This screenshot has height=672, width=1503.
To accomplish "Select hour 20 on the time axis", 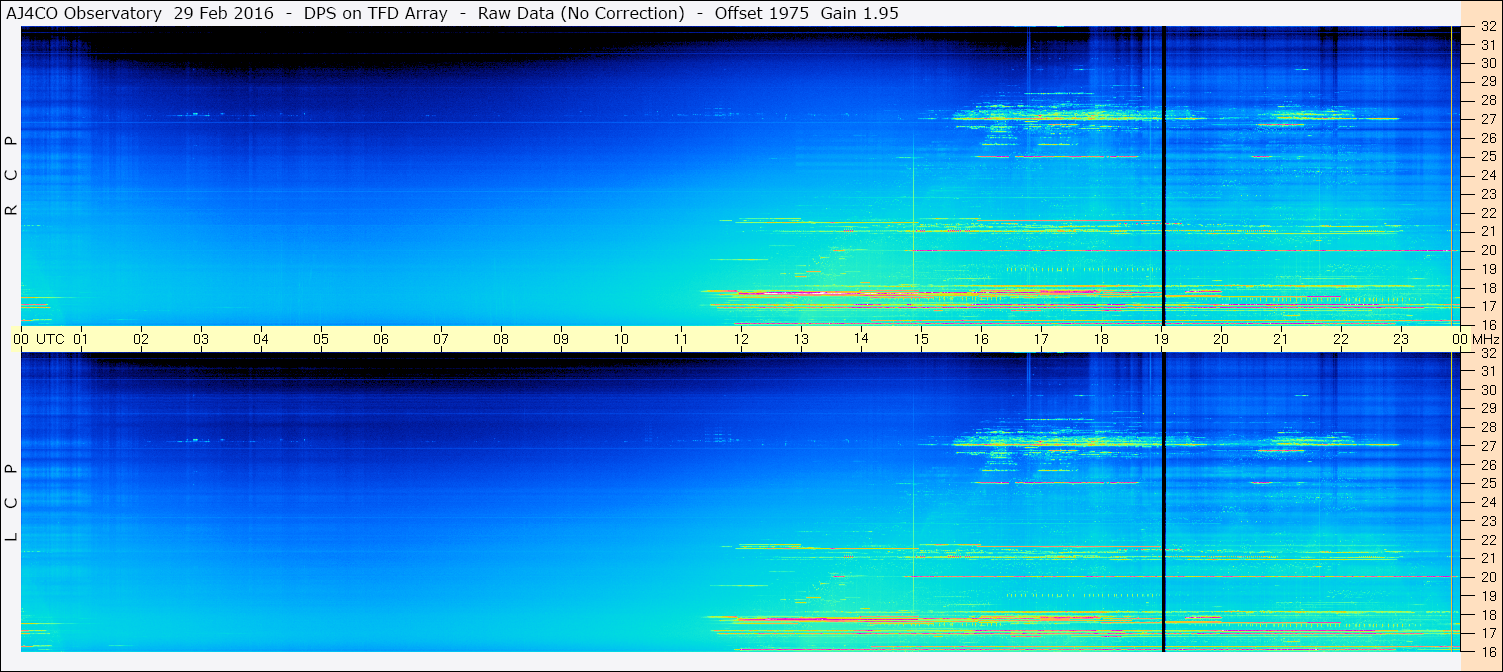I will pyautogui.click(x=1221, y=339).
